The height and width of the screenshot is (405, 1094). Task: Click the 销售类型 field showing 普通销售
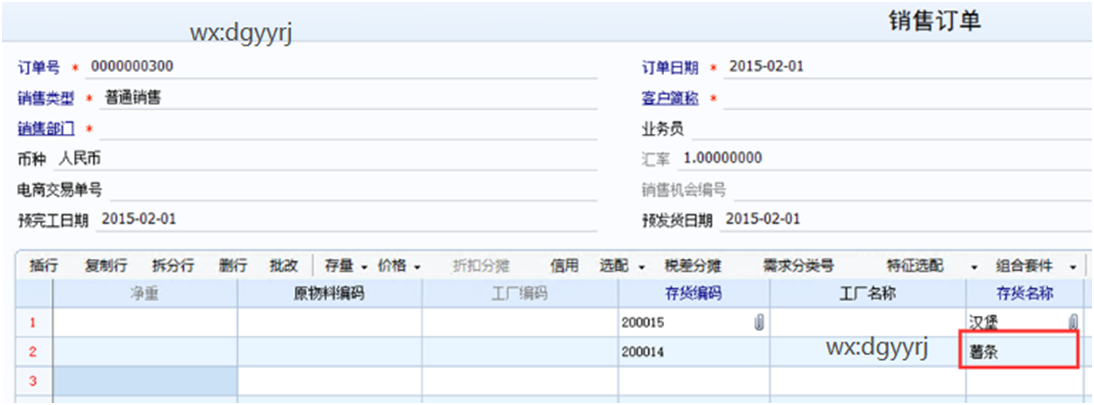(348, 98)
